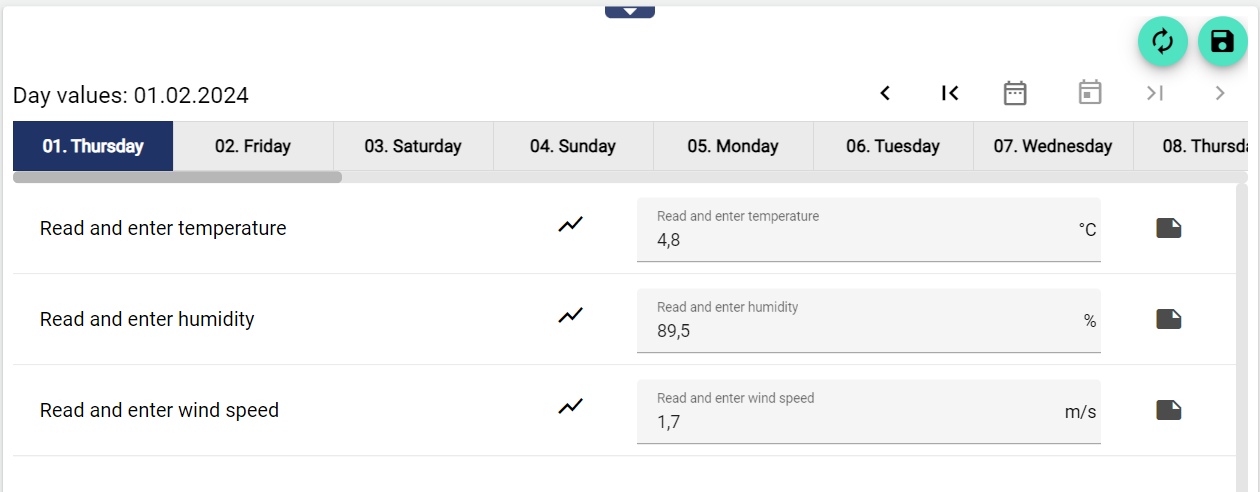This screenshot has width=1260, height=492.
Task: Open wind speed trend chart icon
Action: tap(570, 407)
